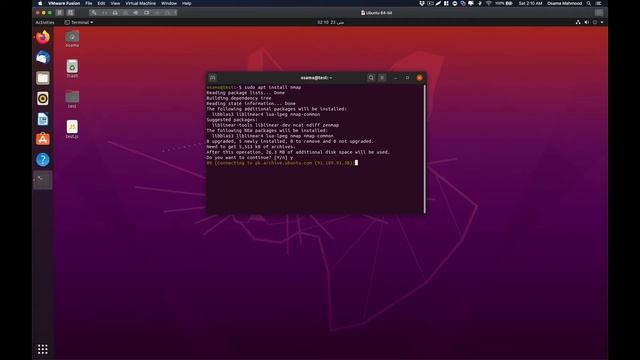Open macOS Spotlight search icon
The height and width of the screenshot is (360, 640).
[589, 3]
